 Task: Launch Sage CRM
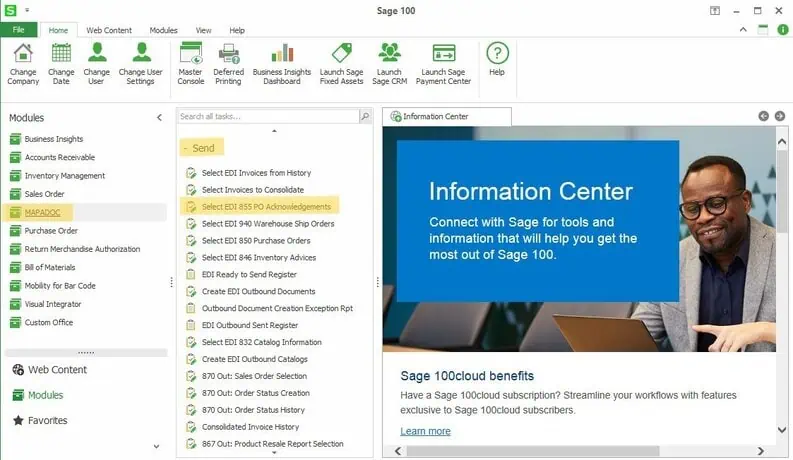coord(389,64)
